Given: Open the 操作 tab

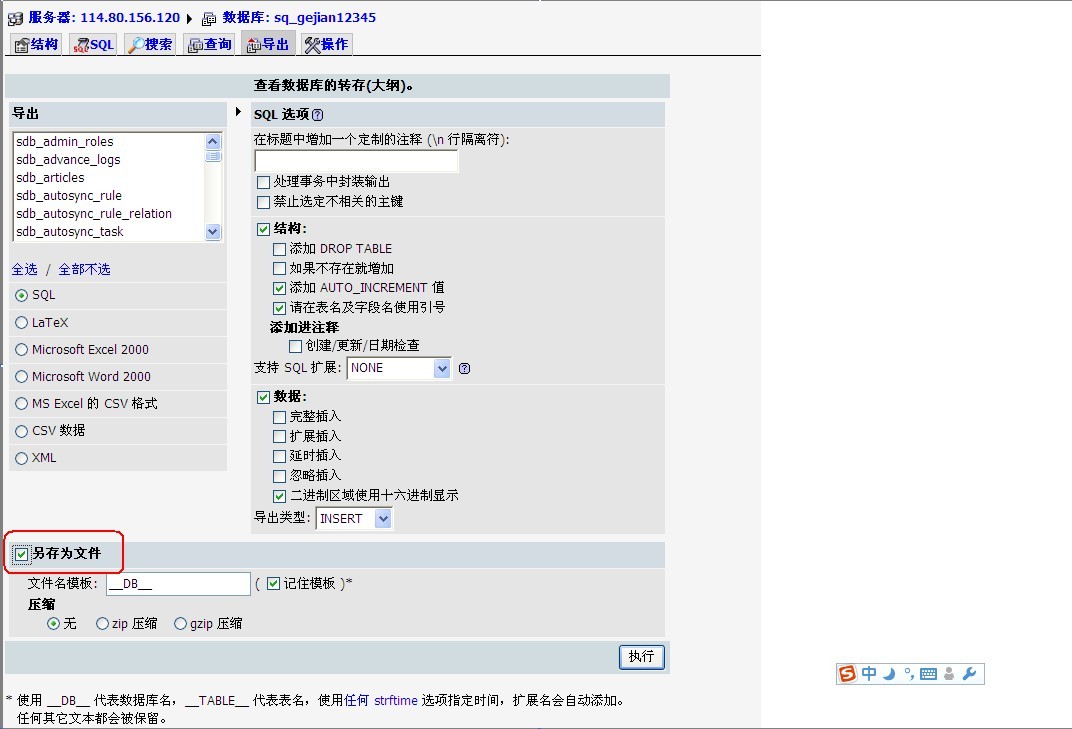Looking at the screenshot, I should (x=327, y=44).
